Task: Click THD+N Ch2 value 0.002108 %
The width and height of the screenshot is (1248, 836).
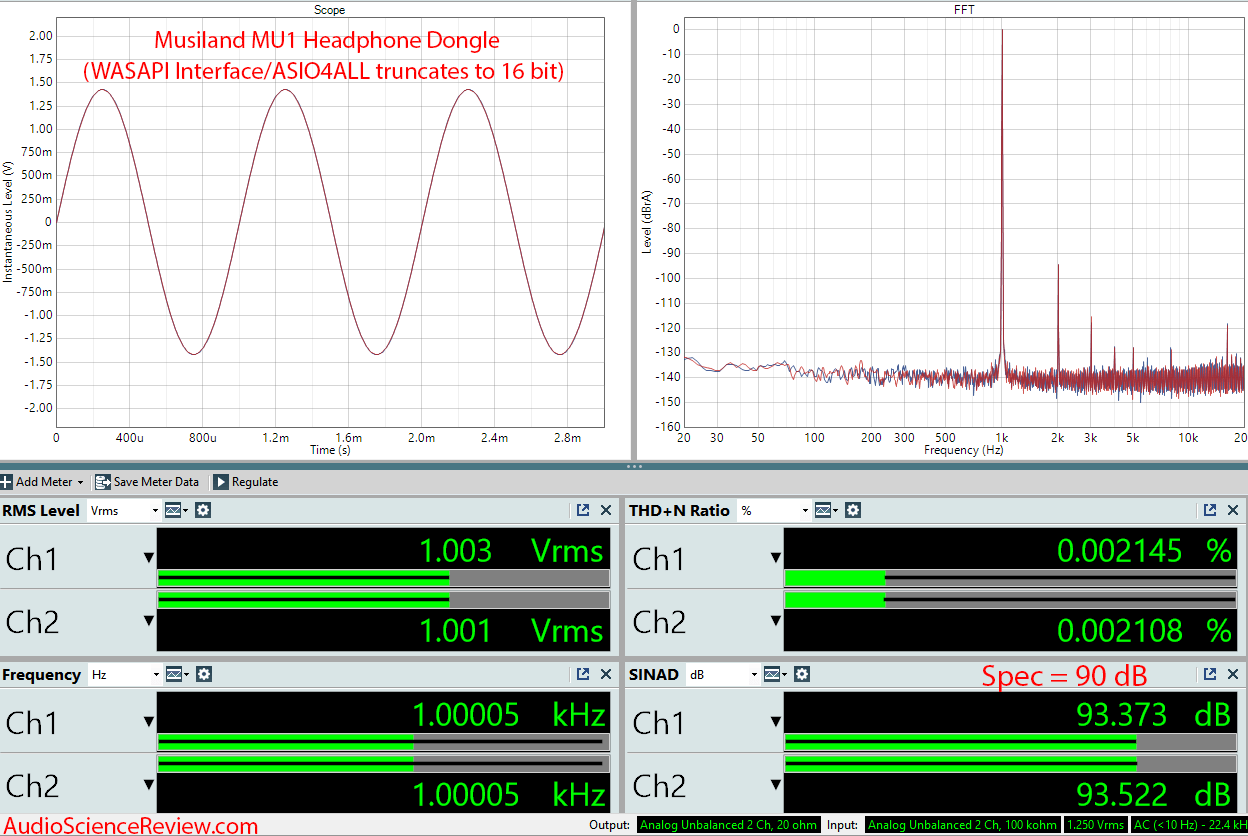Action: (1144, 630)
